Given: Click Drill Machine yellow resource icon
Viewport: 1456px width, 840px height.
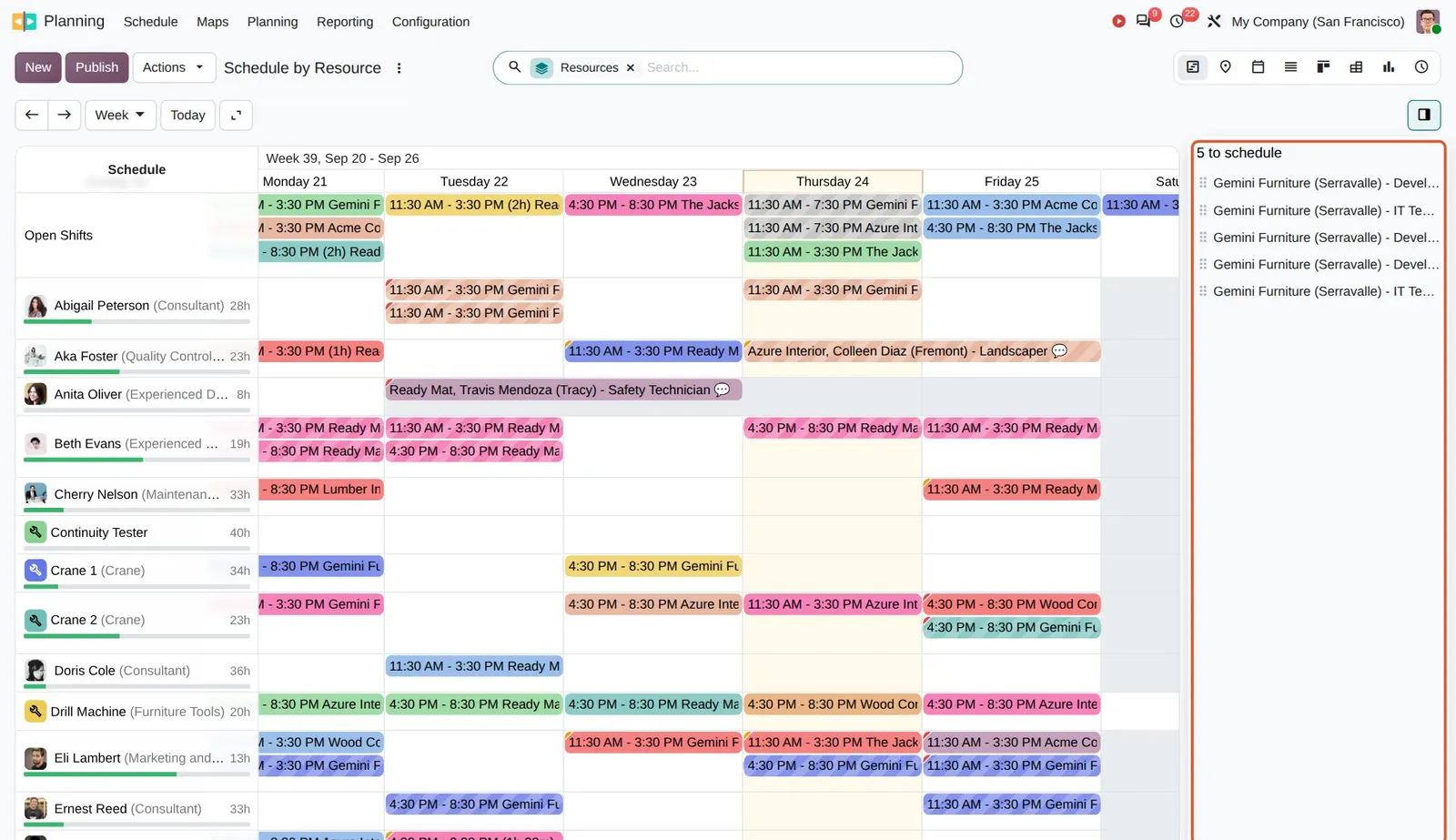Looking at the screenshot, I should click(35, 712).
